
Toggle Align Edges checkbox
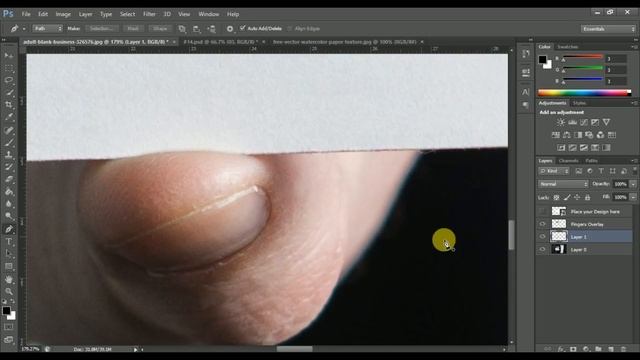290,29
